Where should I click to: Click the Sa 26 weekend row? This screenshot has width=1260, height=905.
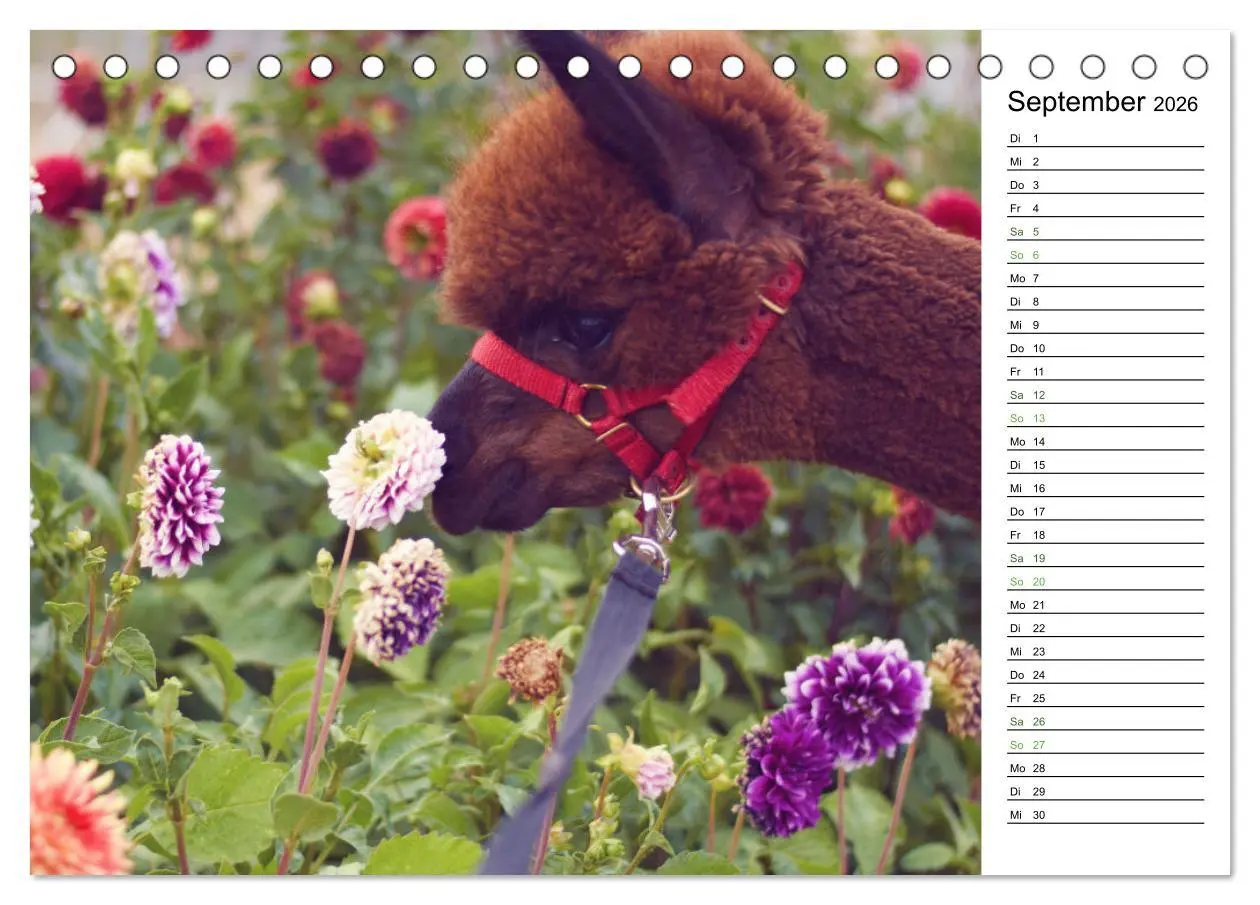click(1105, 721)
